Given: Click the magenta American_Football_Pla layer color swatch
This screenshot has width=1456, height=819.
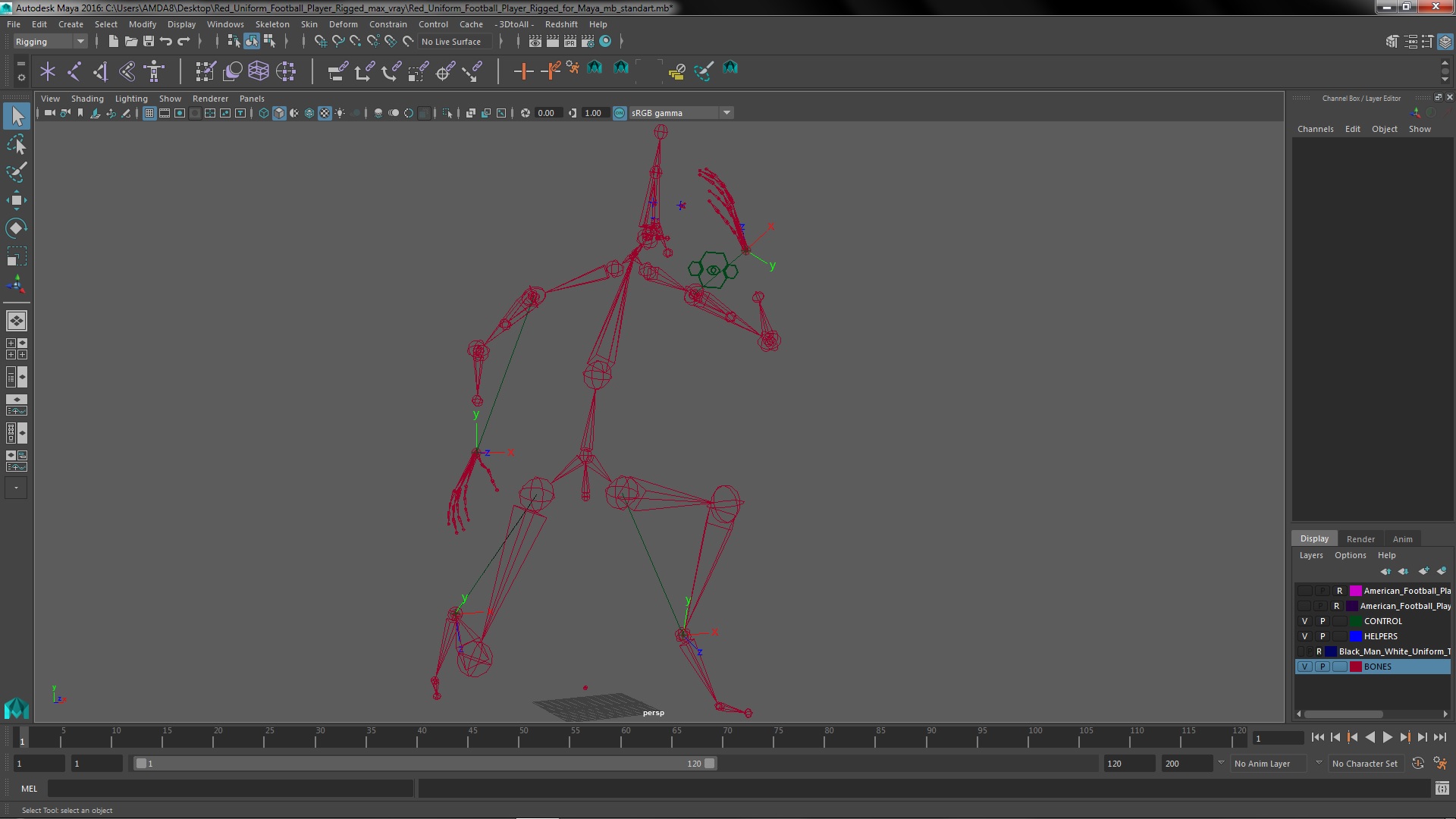Looking at the screenshot, I should [x=1355, y=591].
